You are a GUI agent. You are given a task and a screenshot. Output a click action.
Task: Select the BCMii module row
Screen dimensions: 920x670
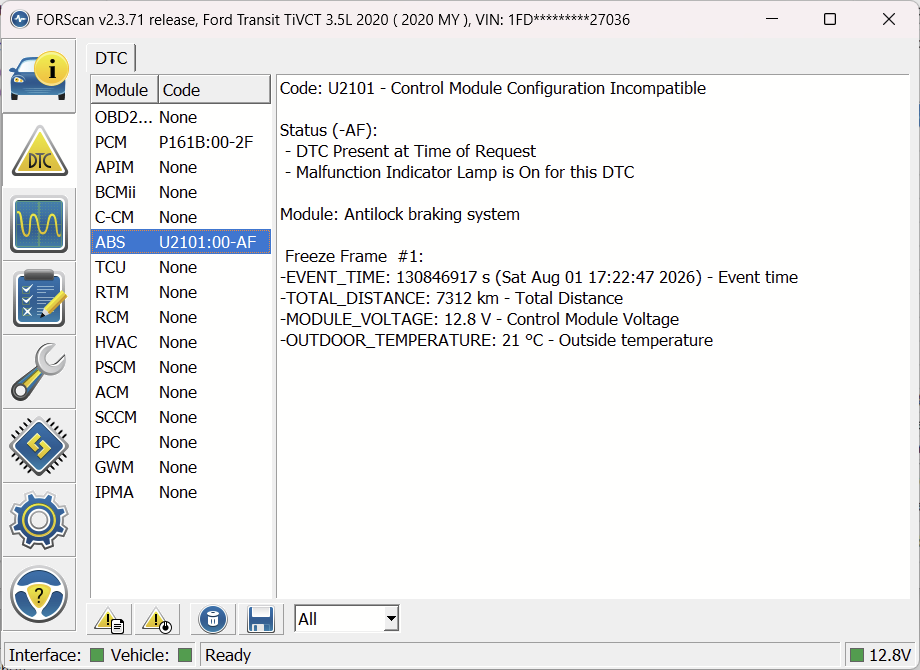click(x=181, y=192)
